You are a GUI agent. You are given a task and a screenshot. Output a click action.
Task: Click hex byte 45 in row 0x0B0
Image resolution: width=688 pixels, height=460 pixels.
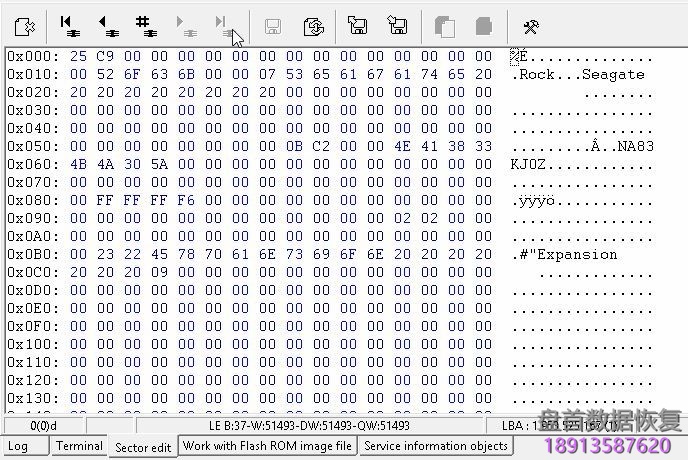click(x=159, y=254)
